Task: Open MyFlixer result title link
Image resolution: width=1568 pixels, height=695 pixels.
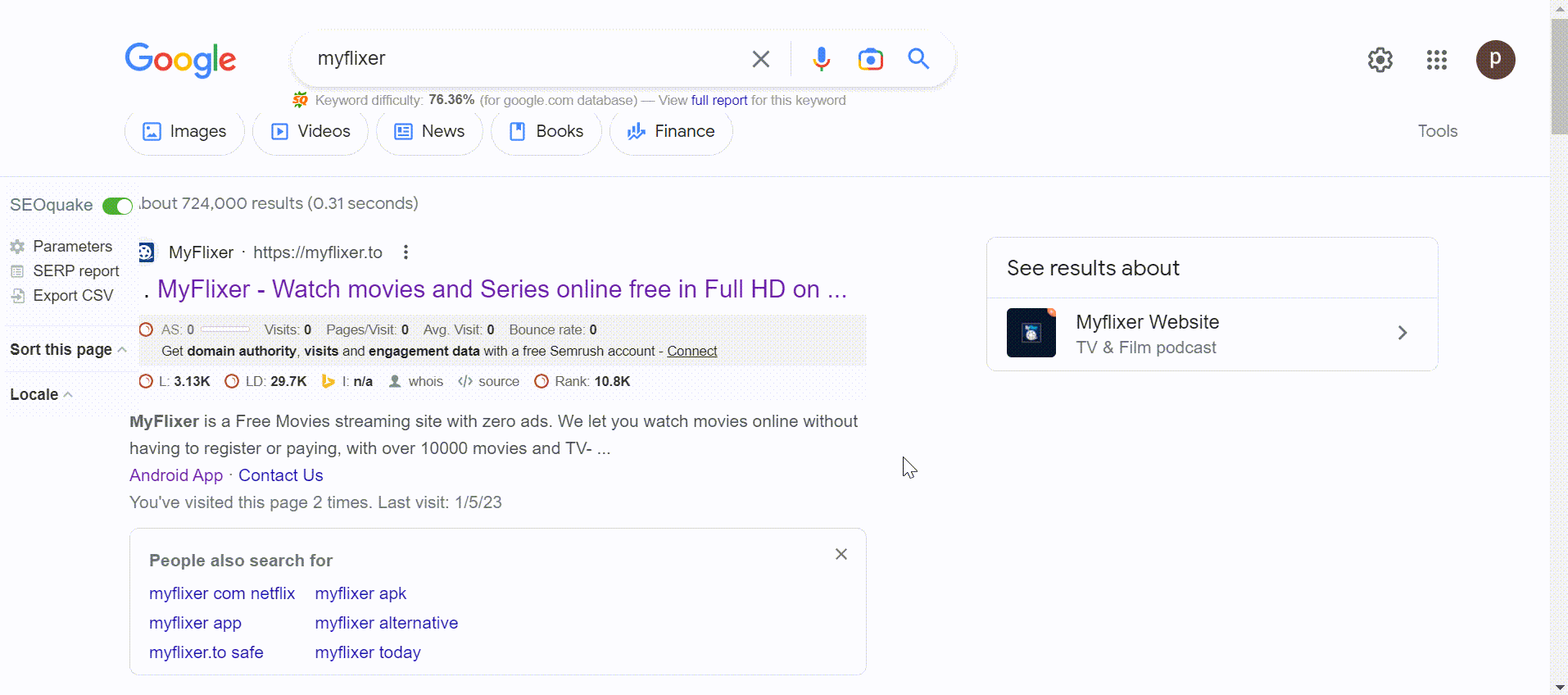Action: (501, 289)
